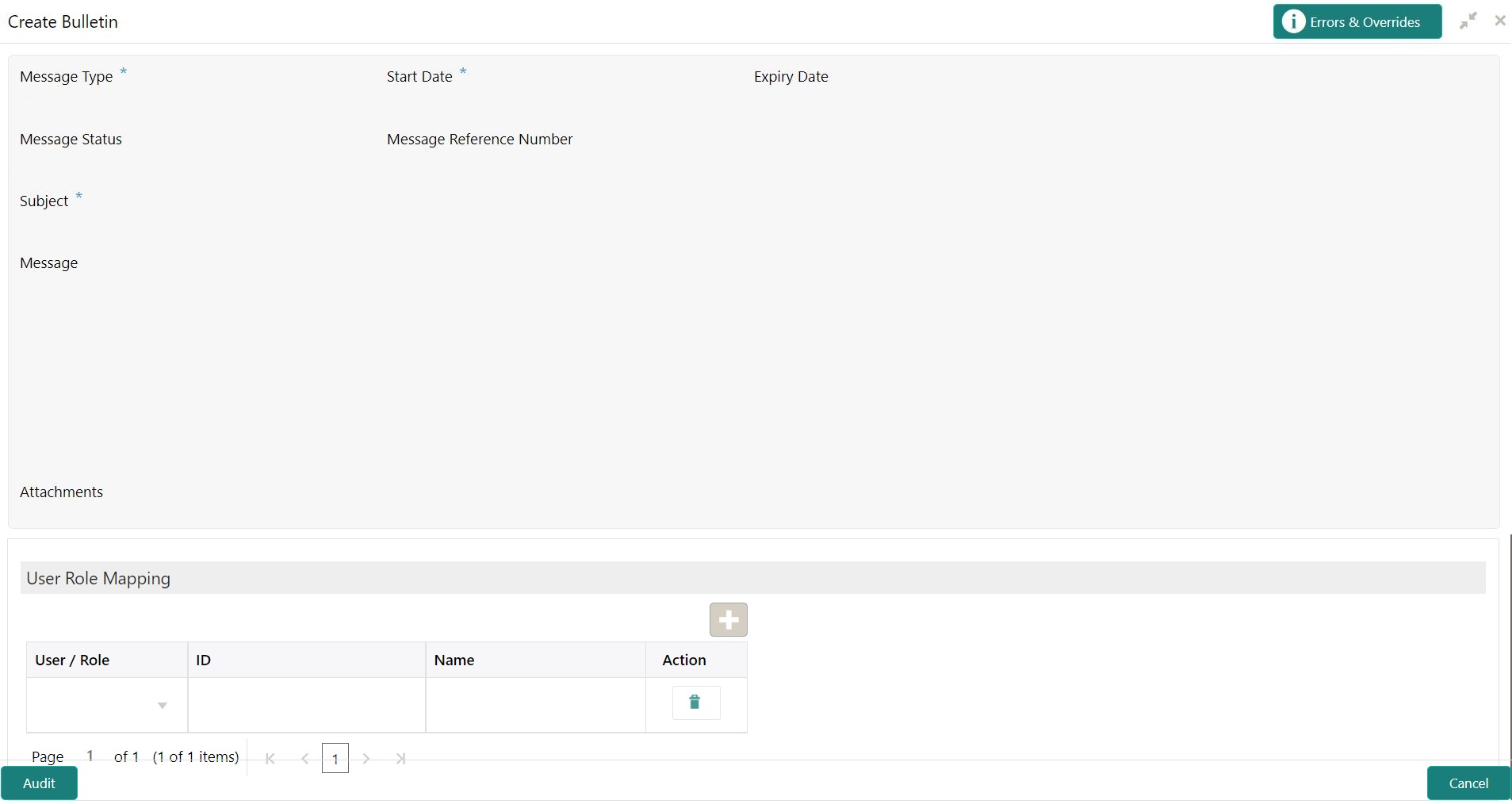Delete the user role mapping row
1512x804 pixels.
[695, 703]
